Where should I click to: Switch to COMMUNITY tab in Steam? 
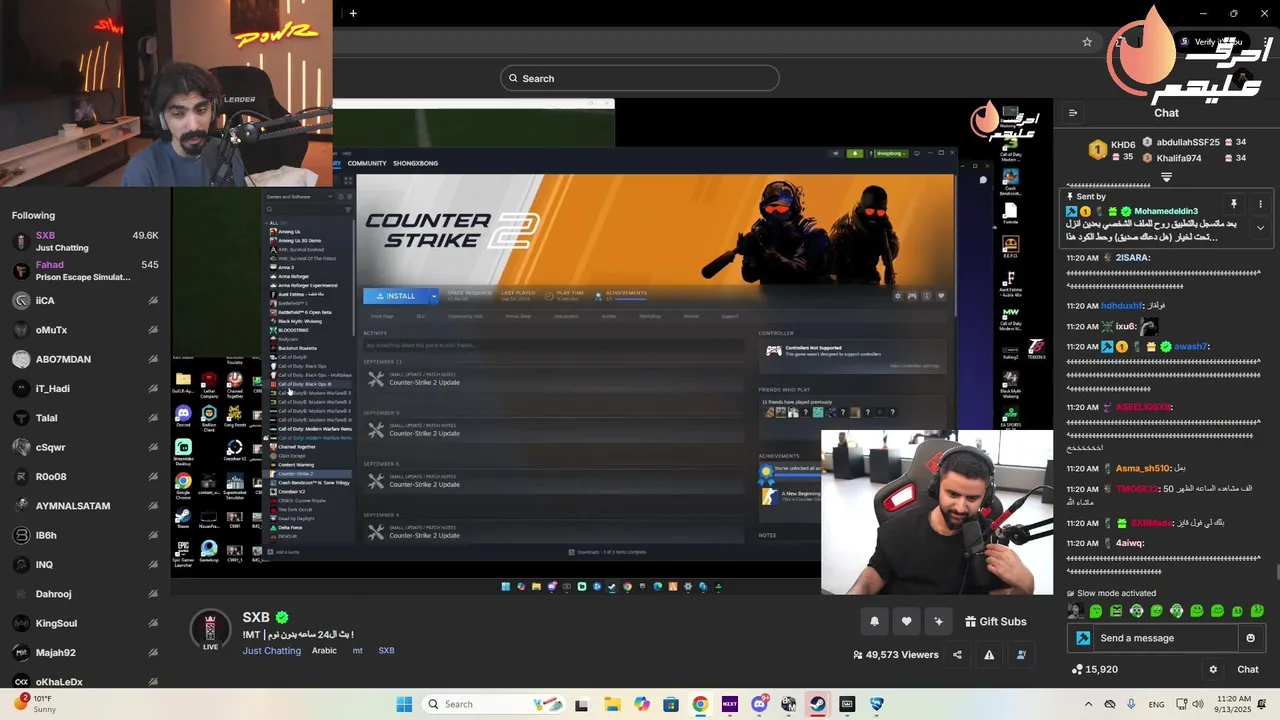click(367, 163)
